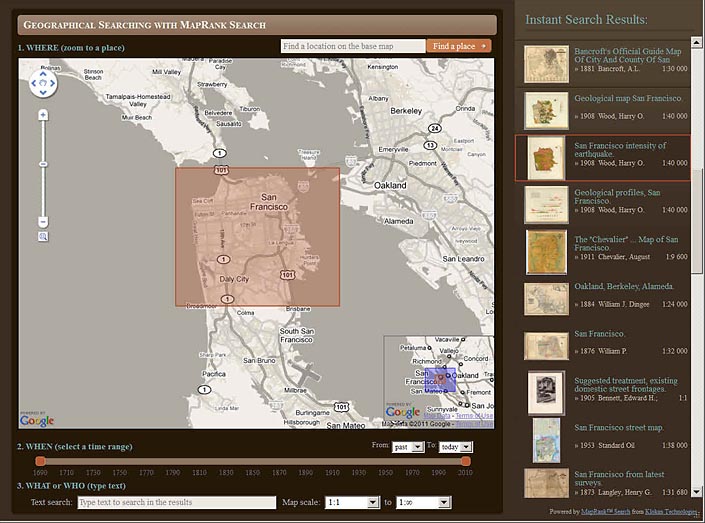Click the 1850 tick on the timeline
This screenshot has height=523, width=705.
click(252, 472)
